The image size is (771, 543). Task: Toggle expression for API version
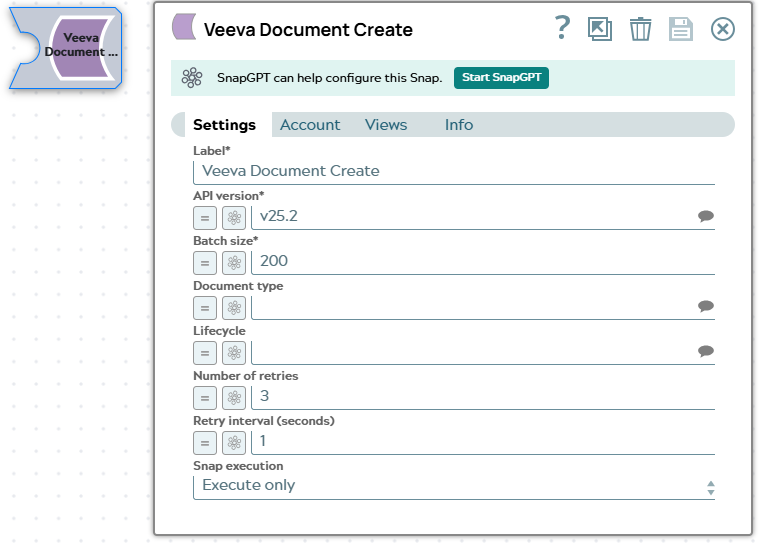(205, 218)
